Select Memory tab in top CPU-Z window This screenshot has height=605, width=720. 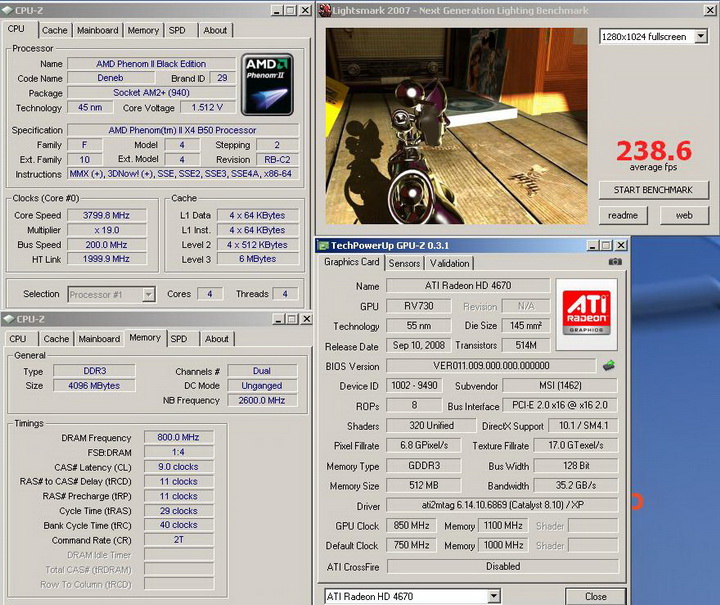pos(143,30)
